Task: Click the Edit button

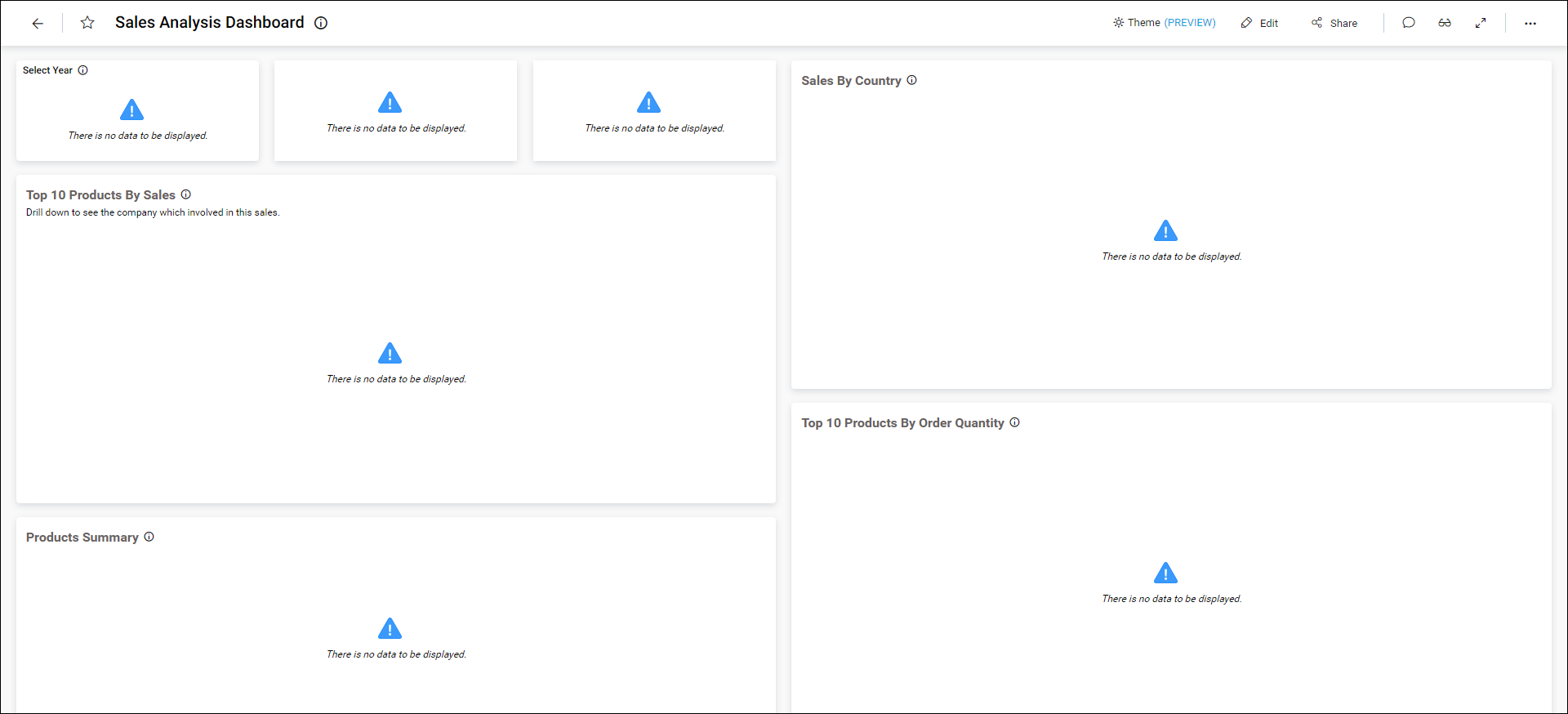Action: pos(1259,23)
